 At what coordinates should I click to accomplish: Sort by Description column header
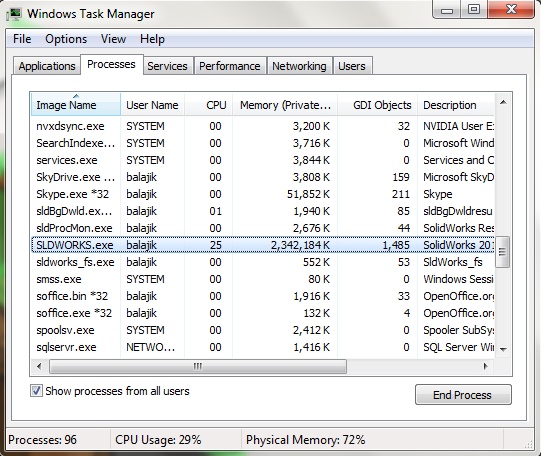[x=456, y=105]
